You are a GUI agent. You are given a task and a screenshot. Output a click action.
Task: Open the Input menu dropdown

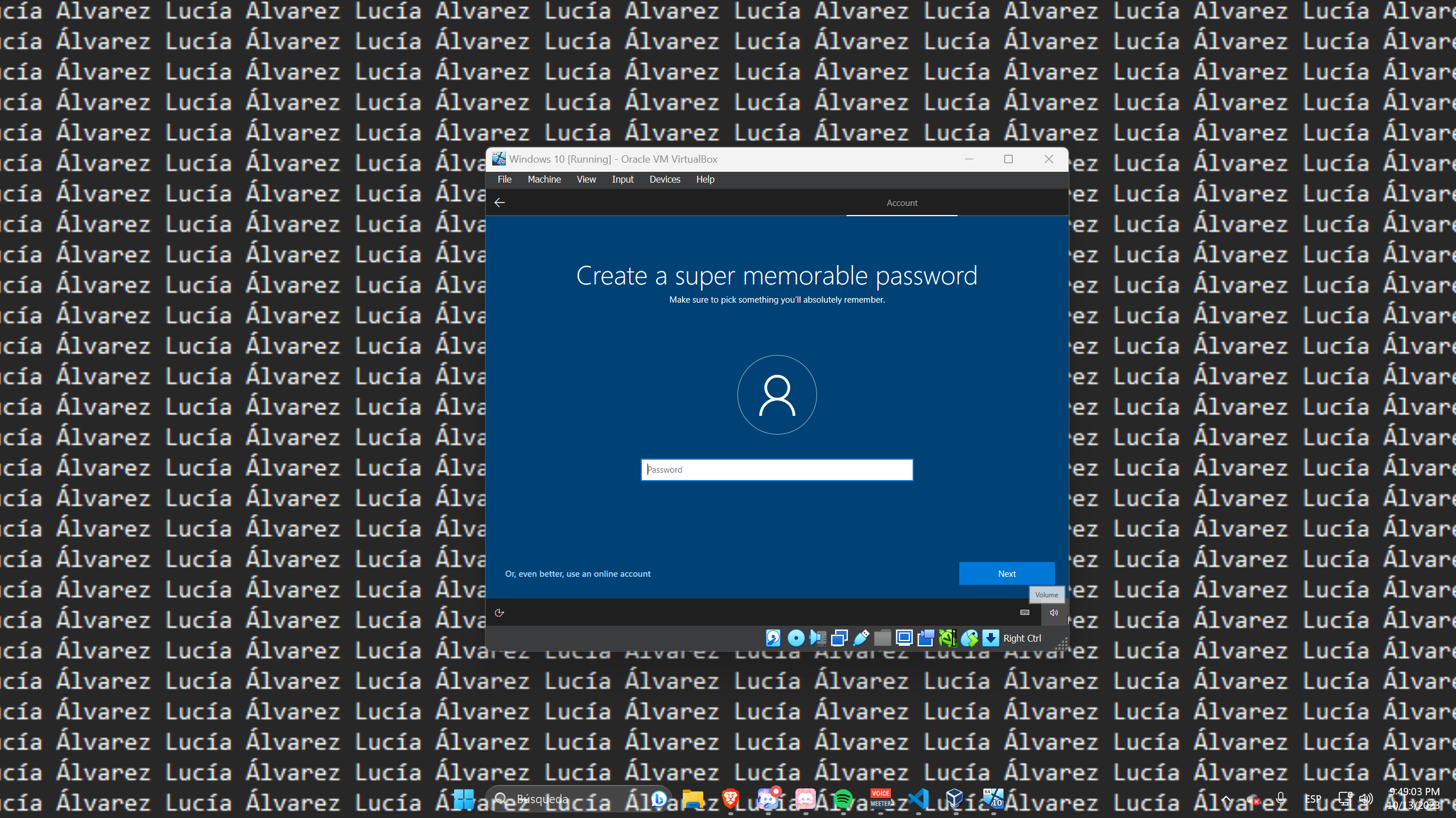click(x=622, y=179)
